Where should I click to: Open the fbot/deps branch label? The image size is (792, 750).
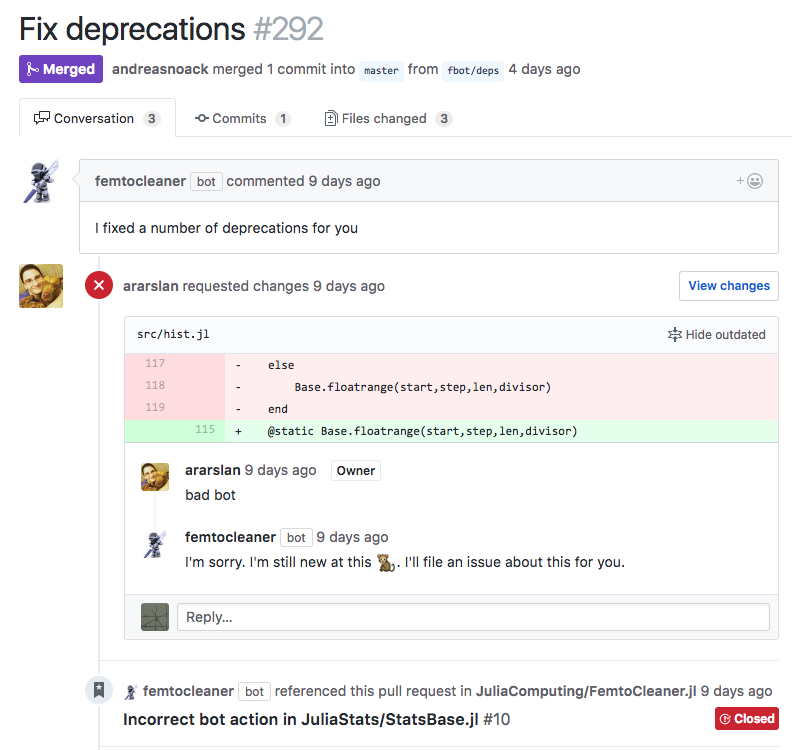coord(473,71)
